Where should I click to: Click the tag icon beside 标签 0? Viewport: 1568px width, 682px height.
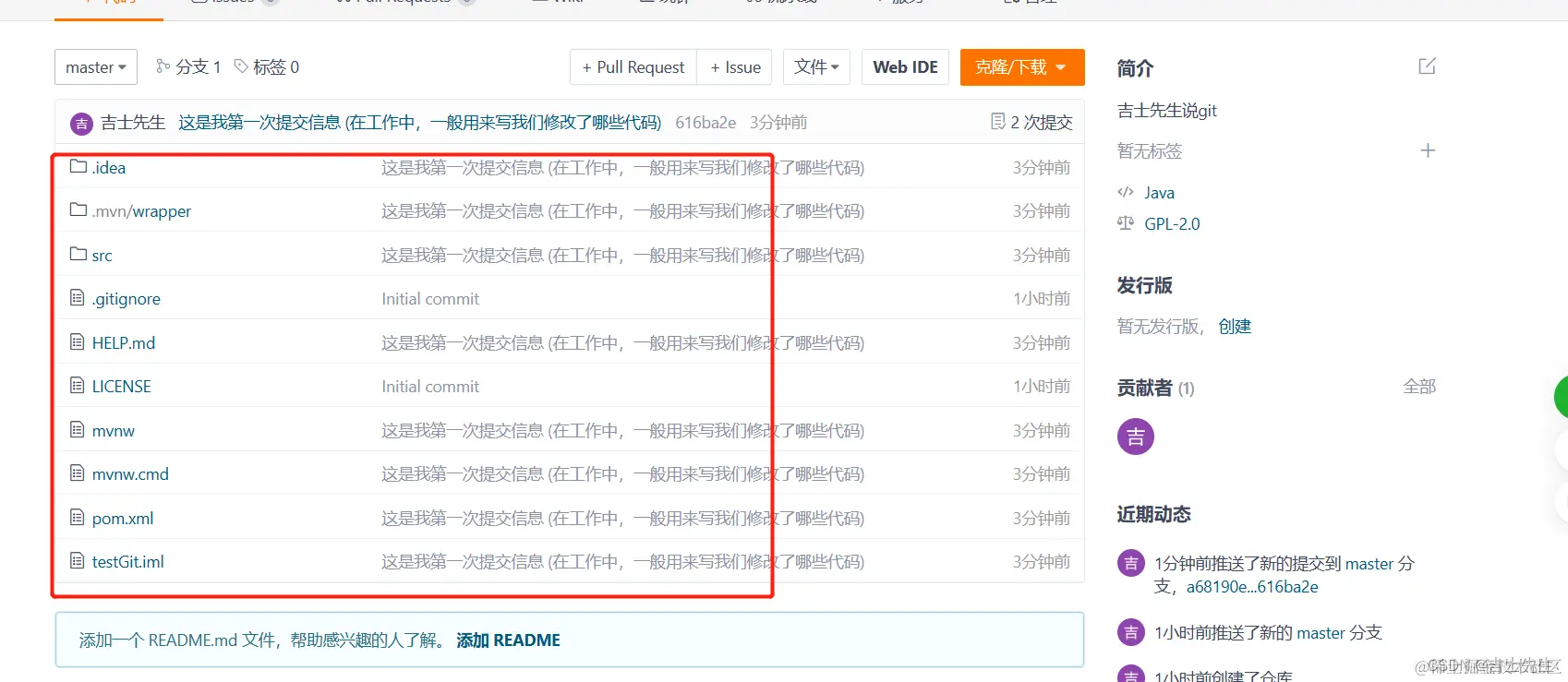[241, 66]
